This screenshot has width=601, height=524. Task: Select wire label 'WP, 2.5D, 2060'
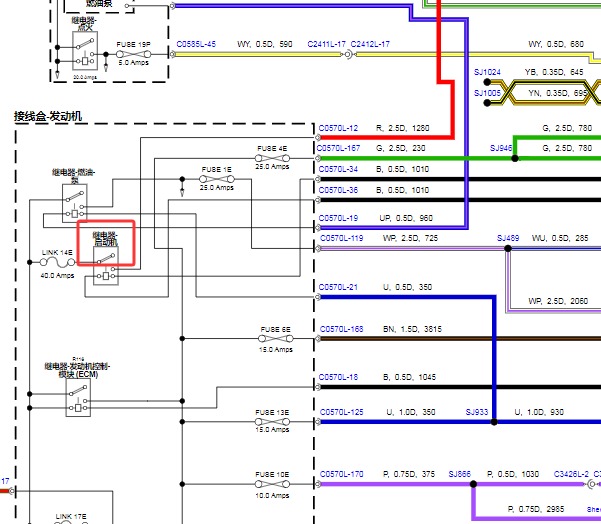[x=558, y=301]
